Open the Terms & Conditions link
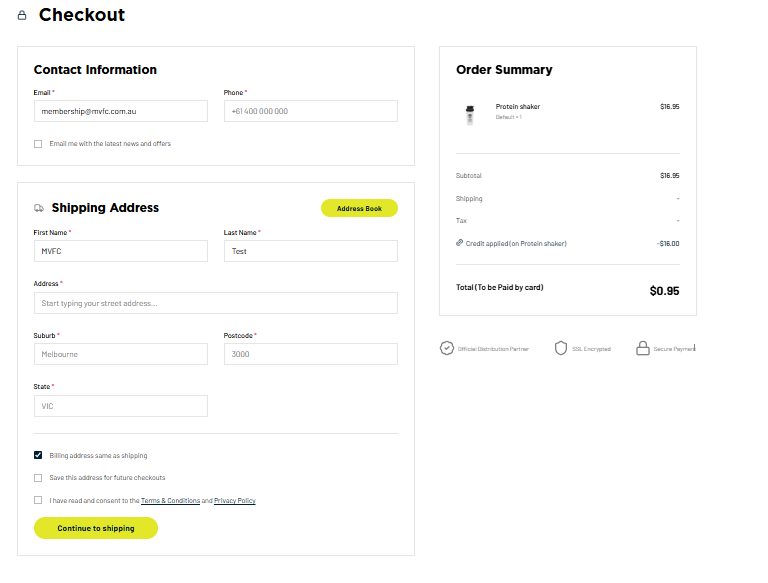The image size is (768, 583). [170, 501]
